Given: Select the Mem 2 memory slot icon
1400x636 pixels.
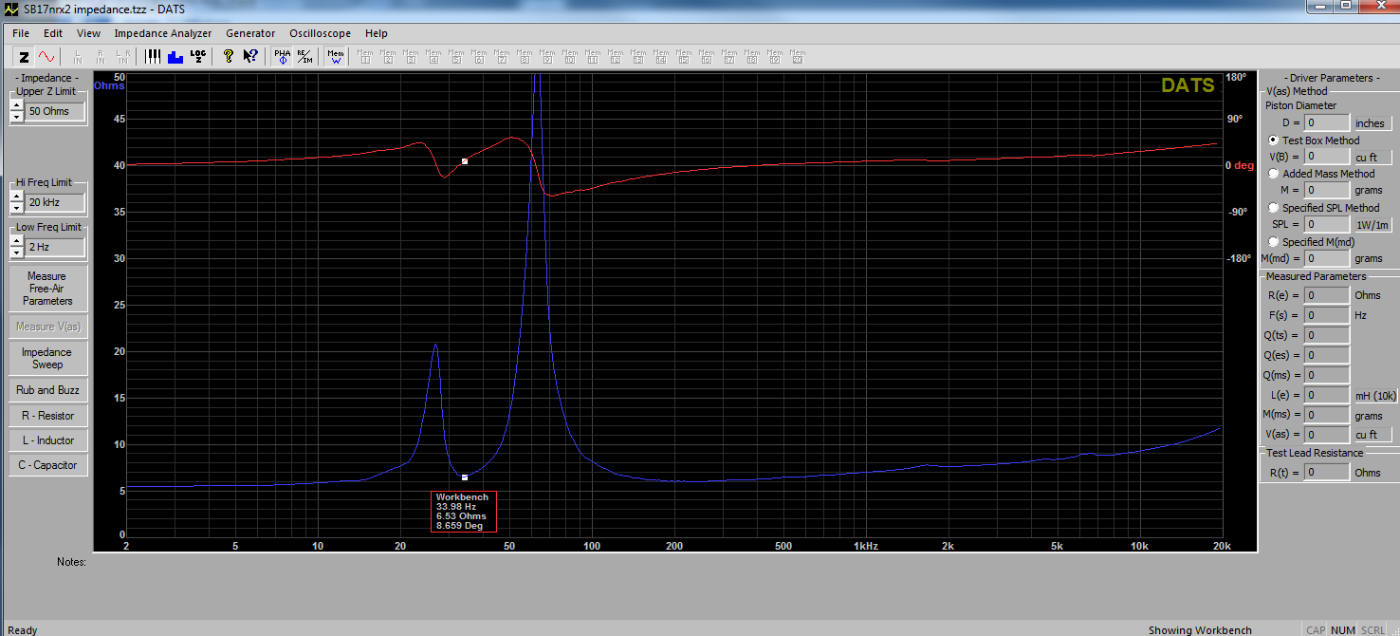Looking at the screenshot, I should pyautogui.click(x=388, y=57).
